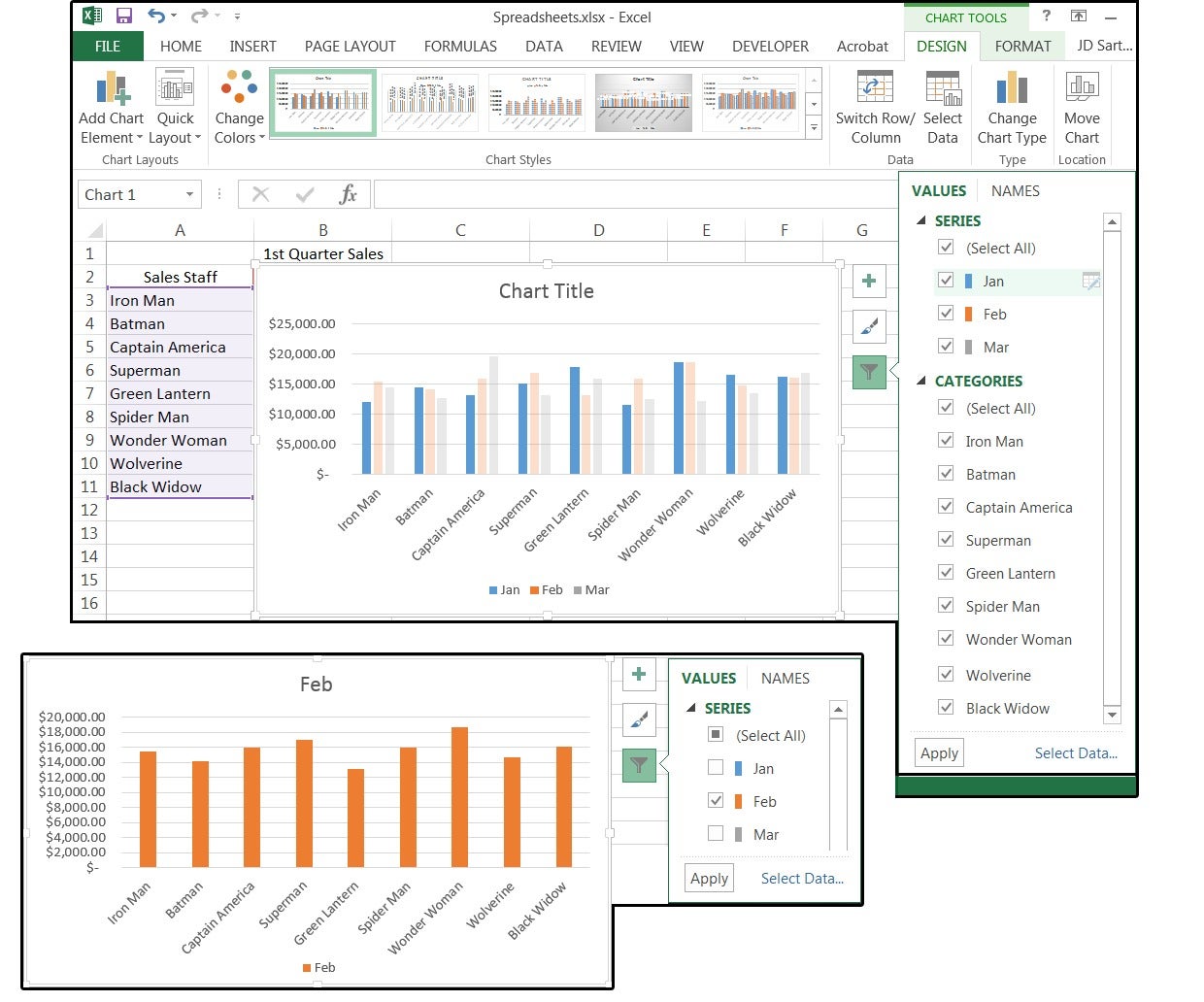Toggle categories Select All checkbox
The width and height of the screenshot is (1204, 1002).
click(946, 407)
